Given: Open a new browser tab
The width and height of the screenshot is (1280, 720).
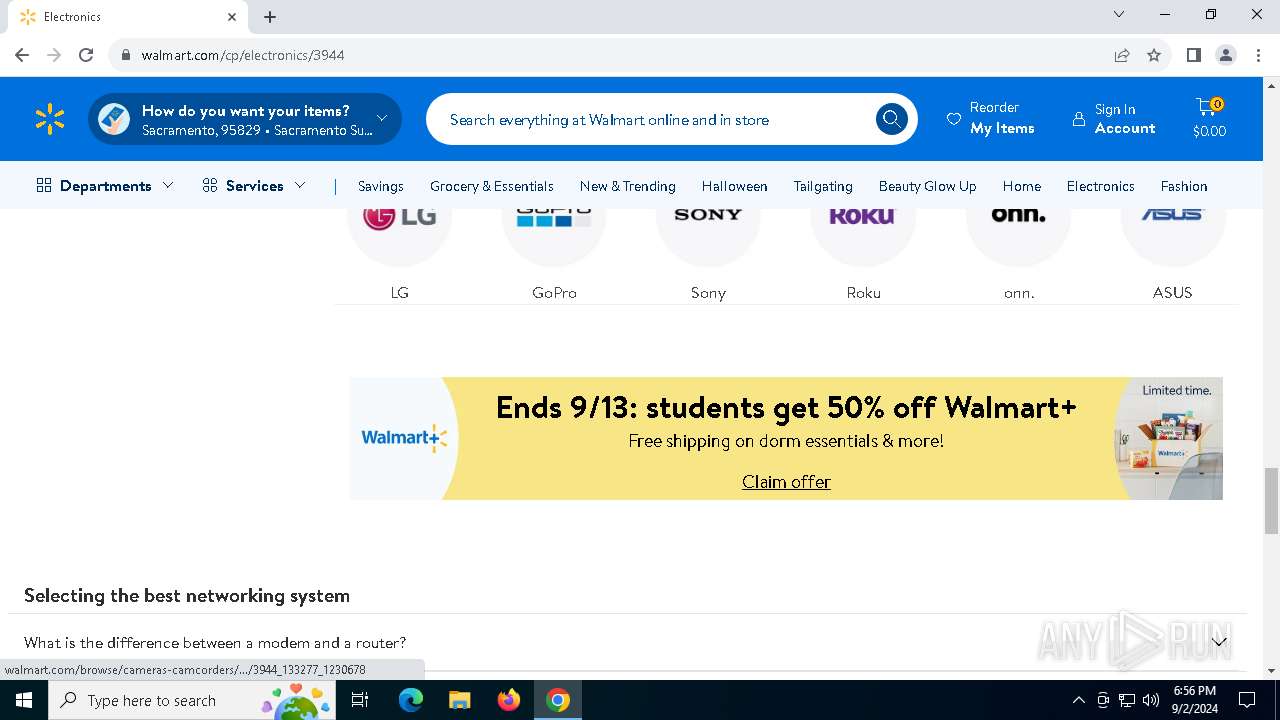Looking at the screenshot, I should tap(270, 17).
